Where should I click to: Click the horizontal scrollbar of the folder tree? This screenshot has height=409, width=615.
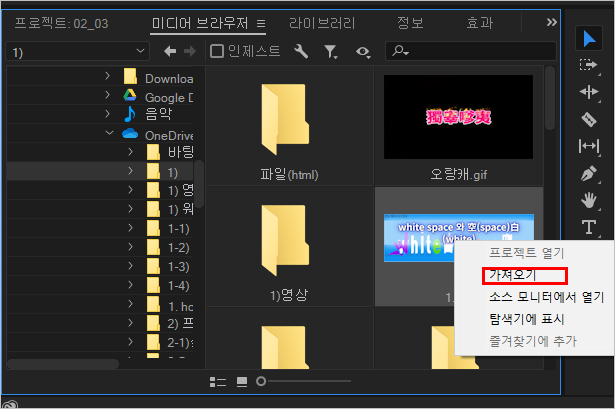point(63,364)
